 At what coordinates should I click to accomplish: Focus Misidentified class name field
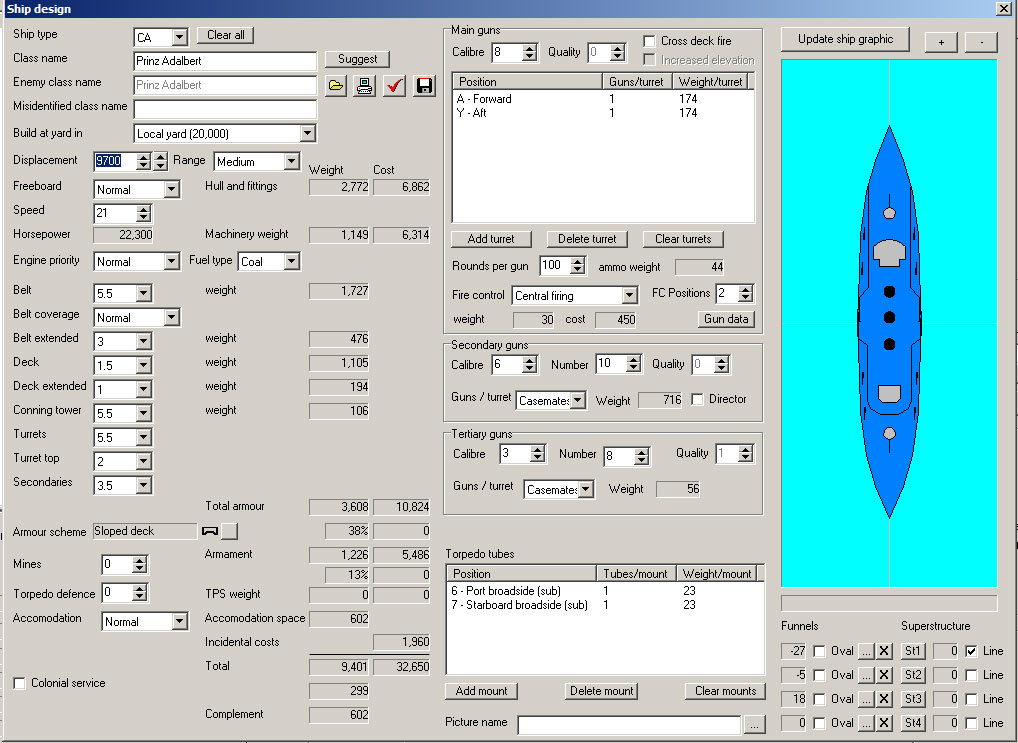tap(225, 109)
